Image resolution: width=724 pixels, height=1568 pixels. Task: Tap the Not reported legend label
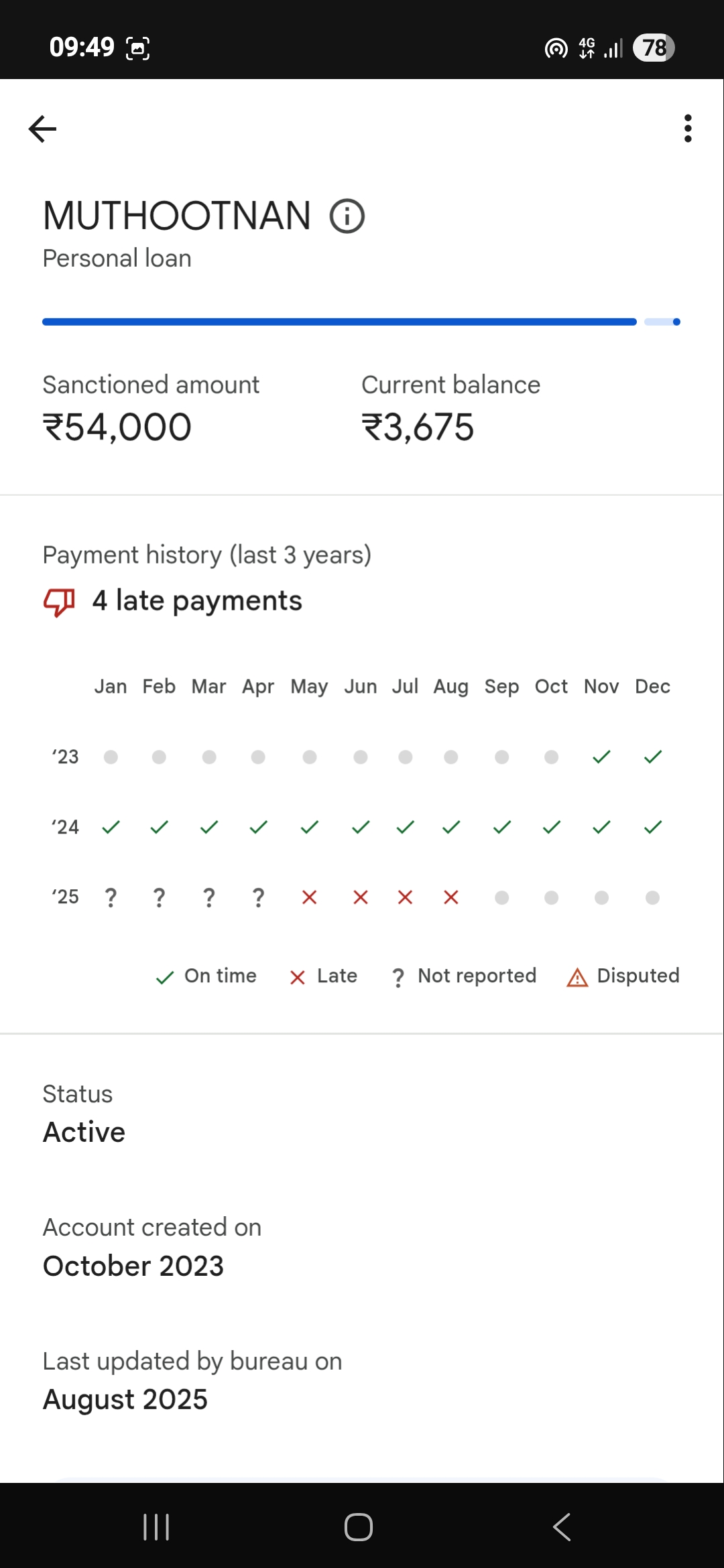pyautogui.click(x=477, y=976)
